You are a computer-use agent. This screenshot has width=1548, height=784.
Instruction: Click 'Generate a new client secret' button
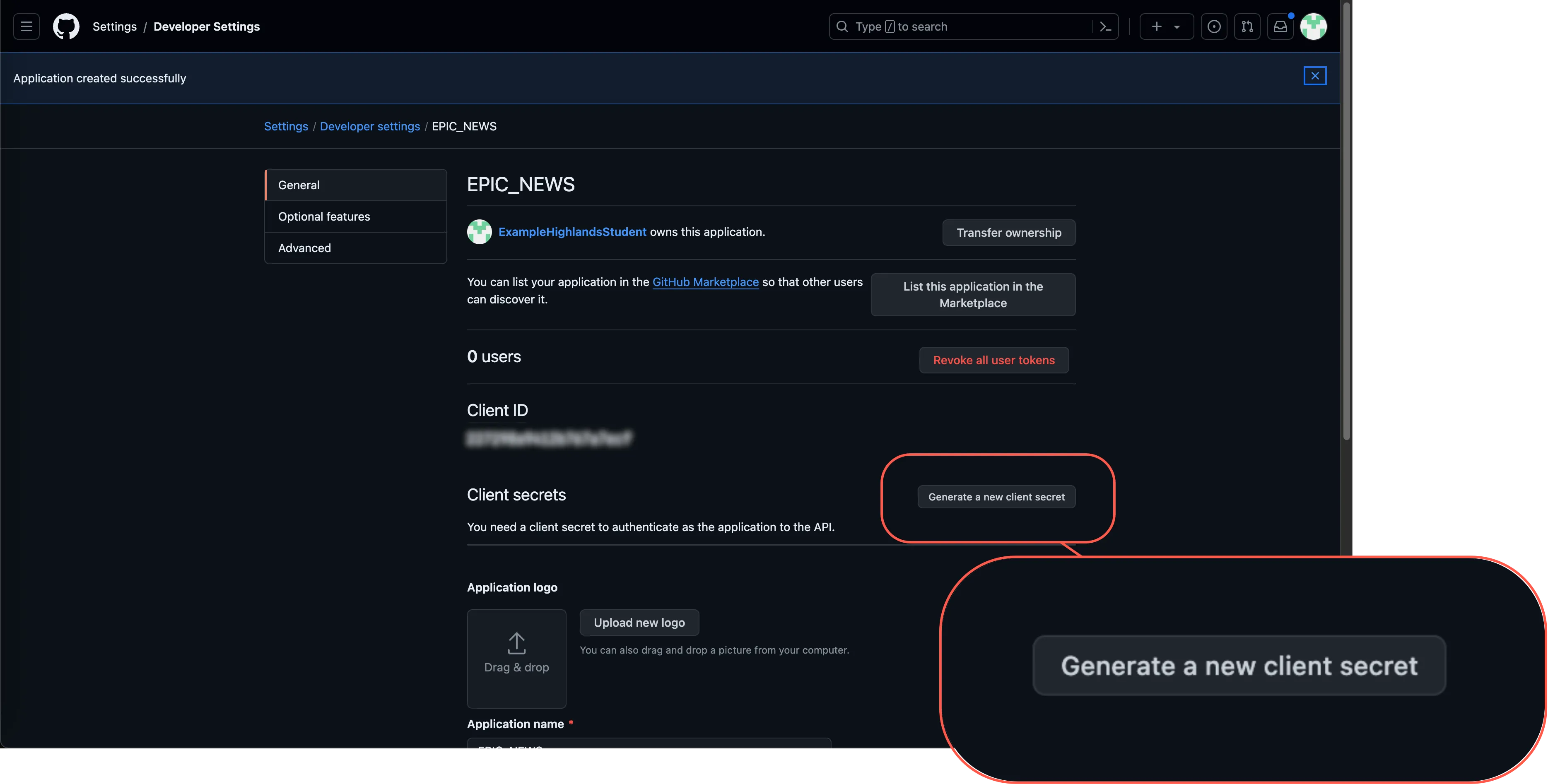pyautogui.click(x=996, y=497)
